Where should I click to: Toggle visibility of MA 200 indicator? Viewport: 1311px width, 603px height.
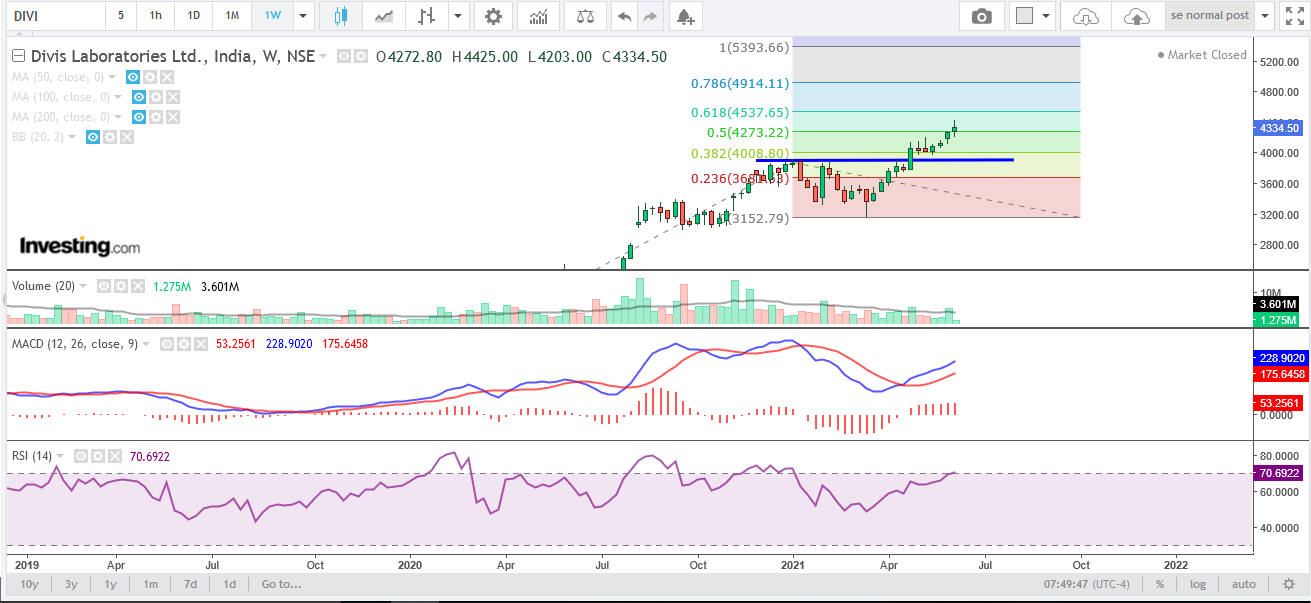(138, 117)
